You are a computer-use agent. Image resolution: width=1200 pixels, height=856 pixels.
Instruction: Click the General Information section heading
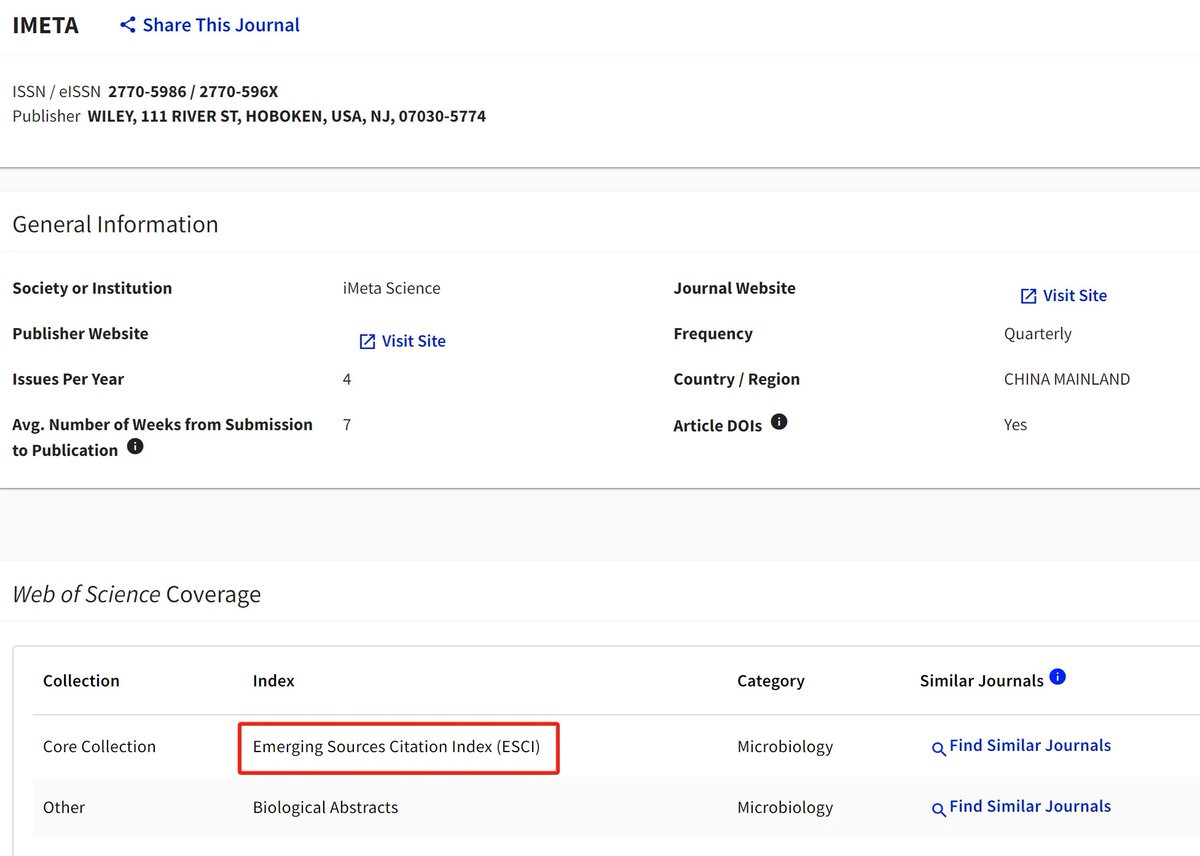coord(115,224)
